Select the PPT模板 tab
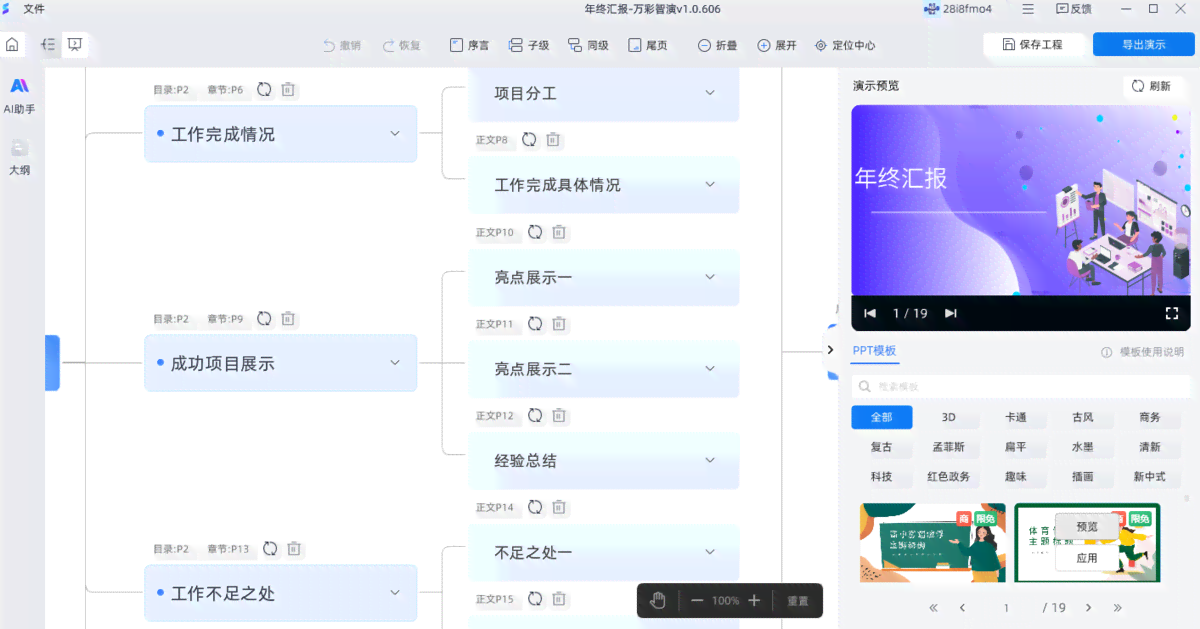This screenshot has width=1200, height=629. (874, 351)
